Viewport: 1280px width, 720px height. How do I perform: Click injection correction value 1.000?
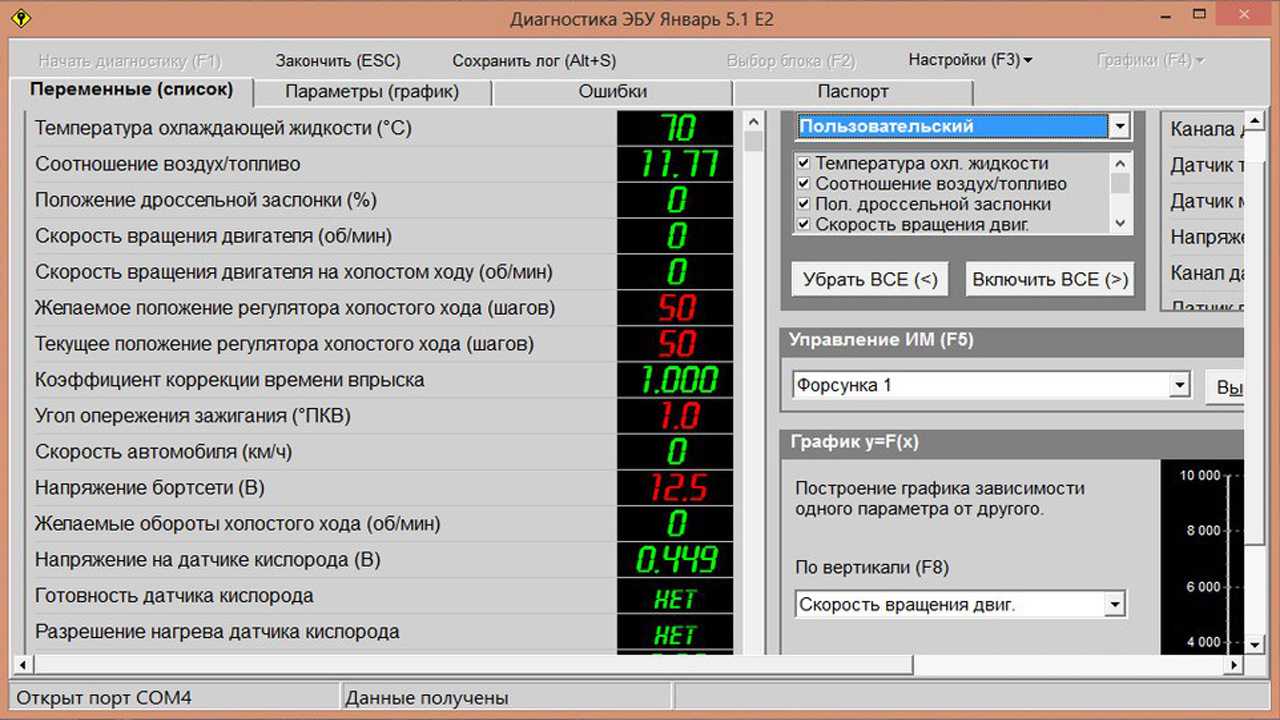coord(676,380)
